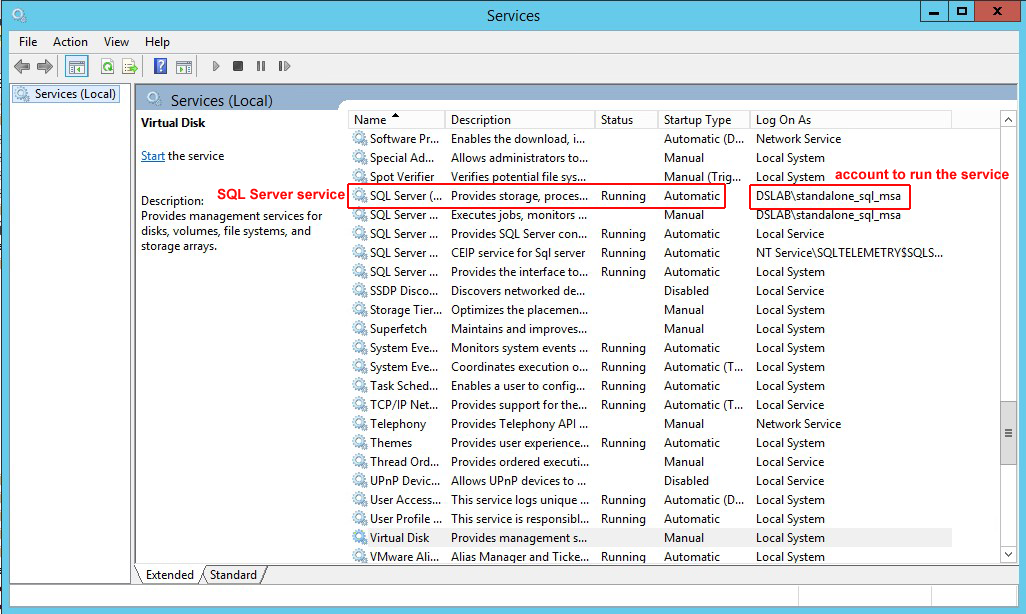Switch to the Standard tab
This screenshot has height=614, width=1026.
tap(232, 575)
